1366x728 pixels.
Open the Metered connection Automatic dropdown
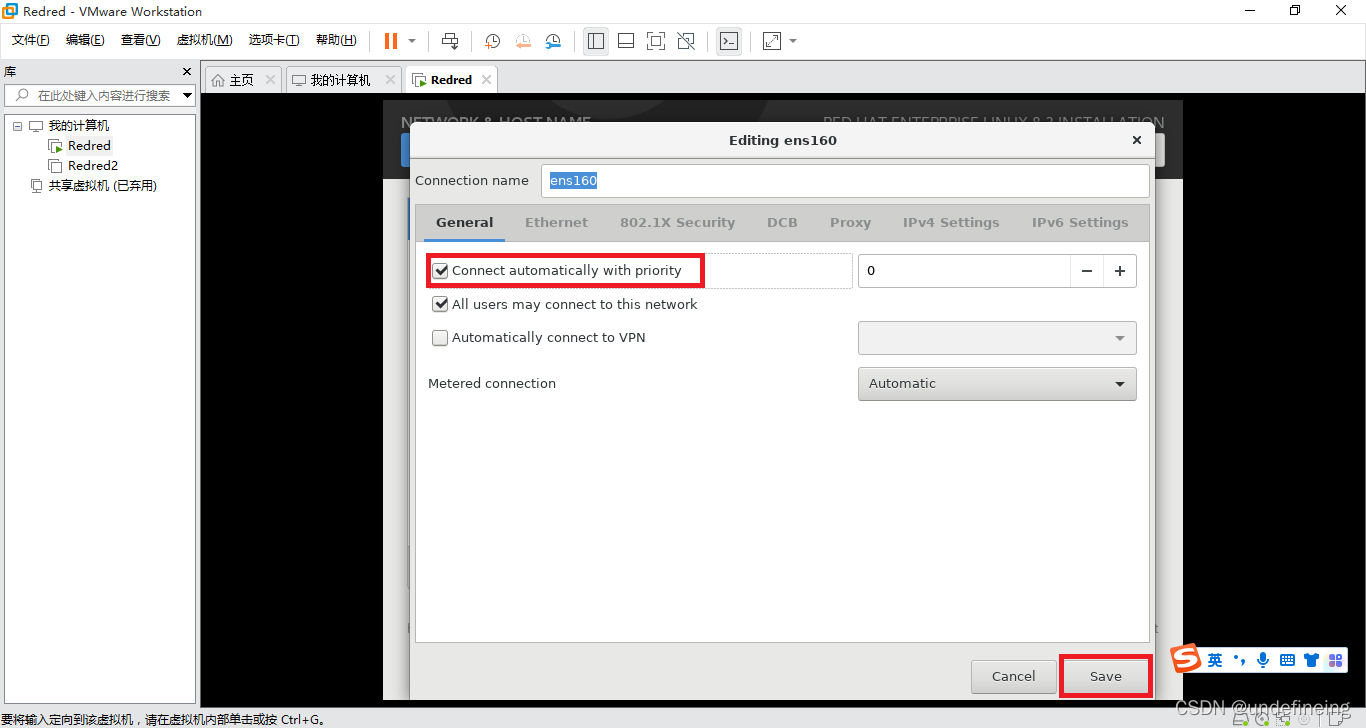click(997, 384)
